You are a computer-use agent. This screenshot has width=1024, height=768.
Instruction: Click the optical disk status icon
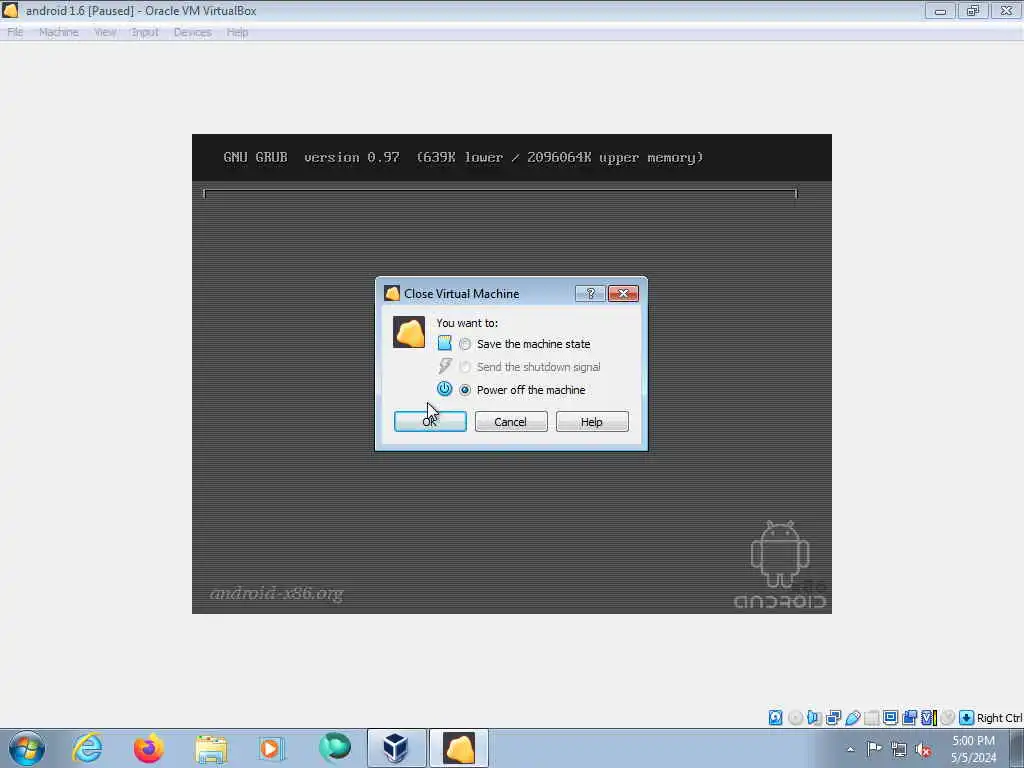click(795, 718)
